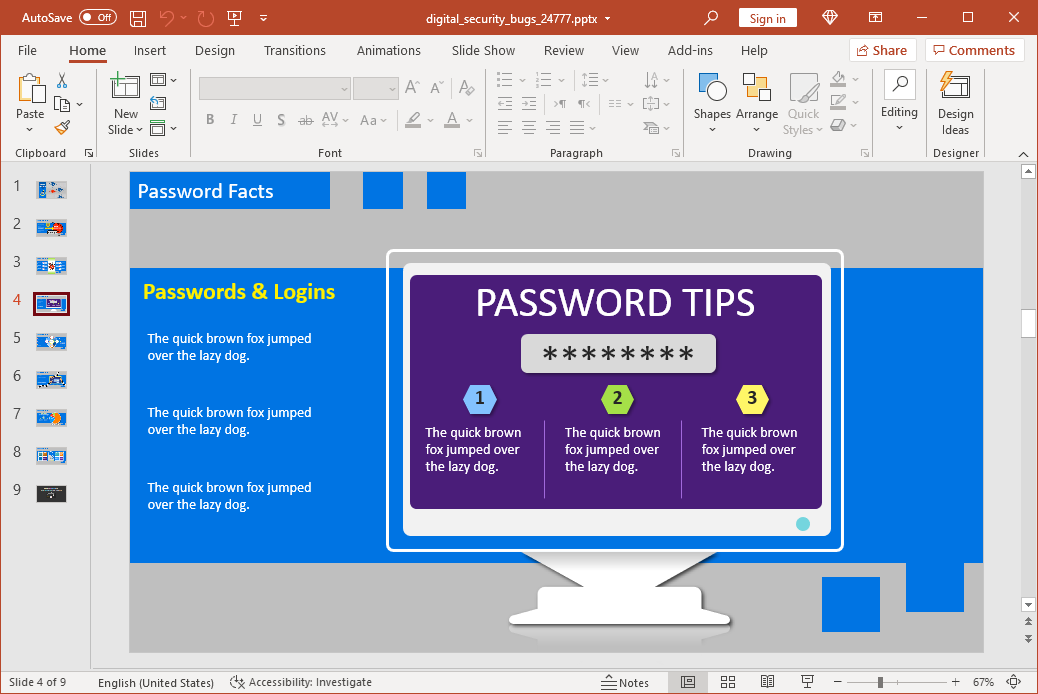
Task: Start Slide Show from status bar
Action: (807, 682)
